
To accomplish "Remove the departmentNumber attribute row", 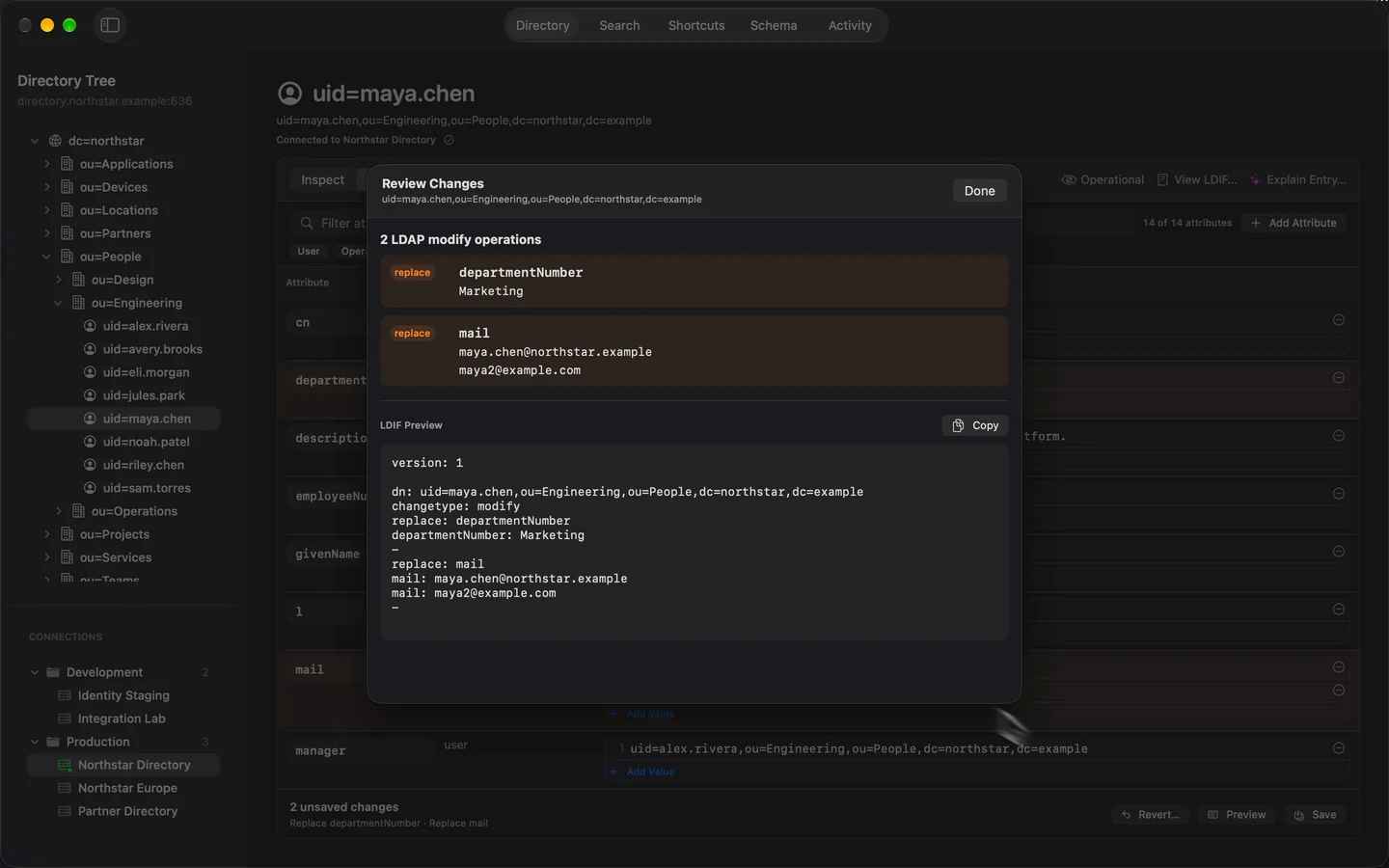I will pos(1339,378).
